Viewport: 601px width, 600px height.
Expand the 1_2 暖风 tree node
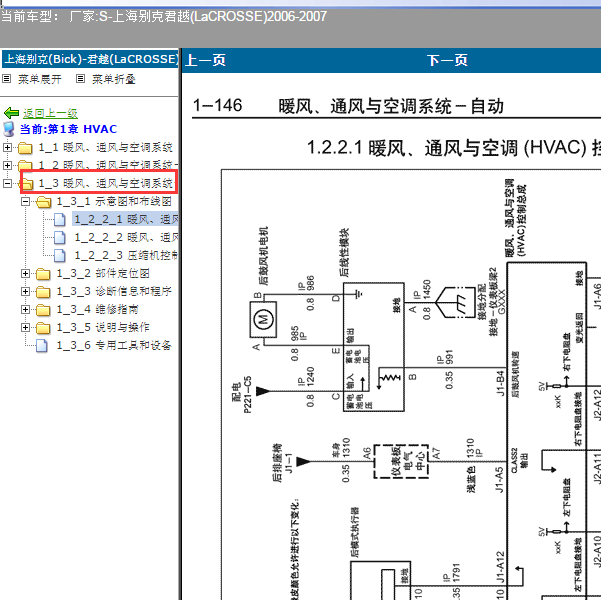tap(7, 165)
